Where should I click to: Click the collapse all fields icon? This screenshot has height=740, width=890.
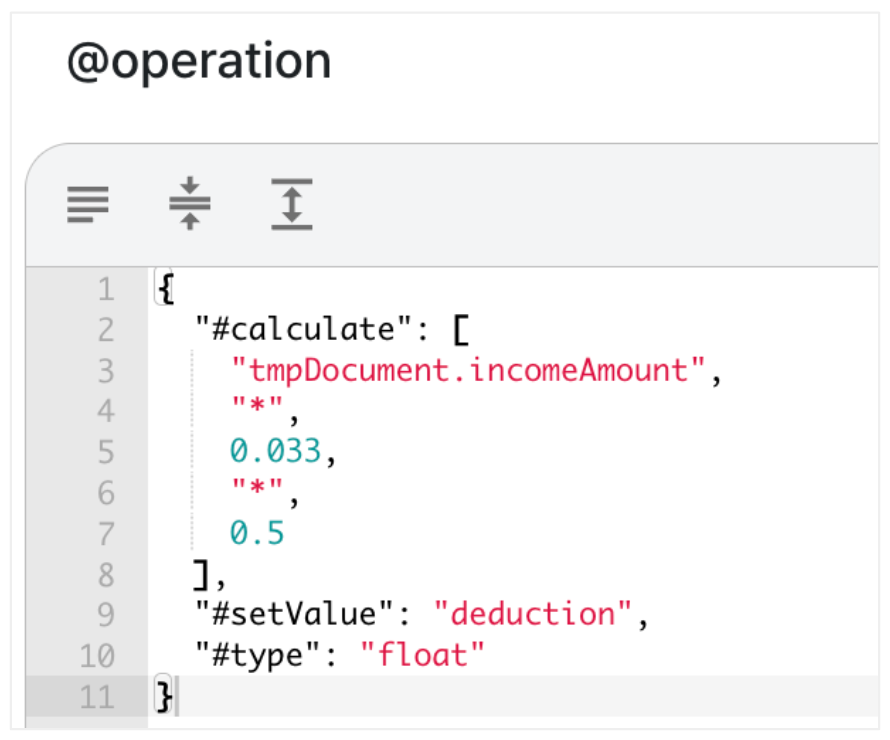[190, 203]
